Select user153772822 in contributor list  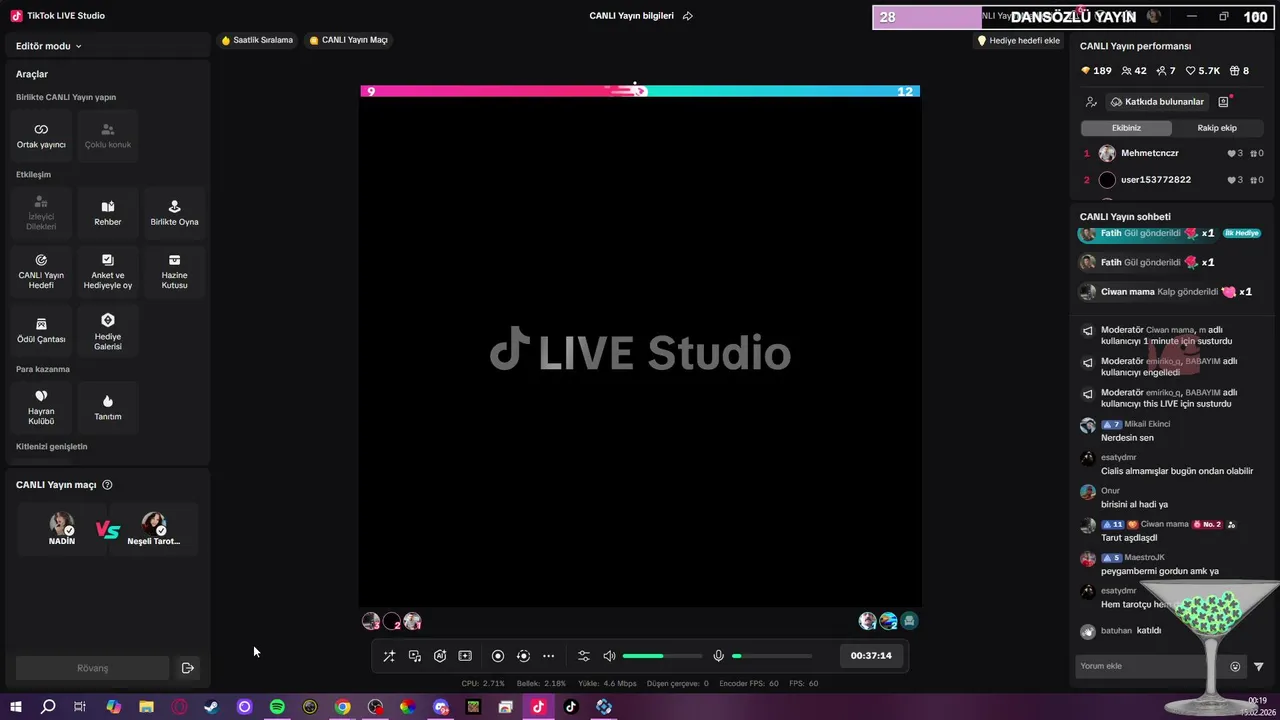(1172, 180)
